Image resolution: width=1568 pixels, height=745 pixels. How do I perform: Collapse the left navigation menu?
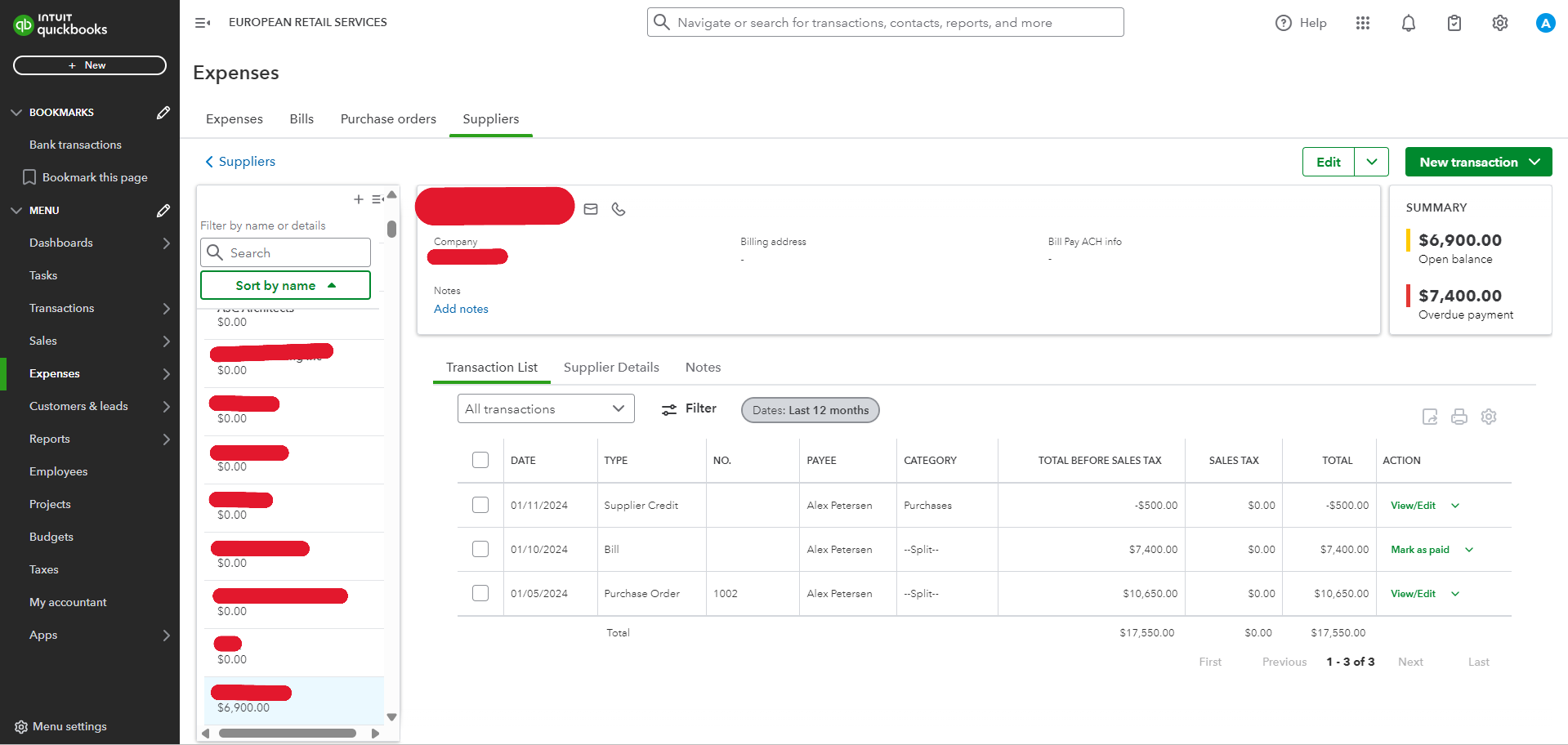tap(203, 23)
